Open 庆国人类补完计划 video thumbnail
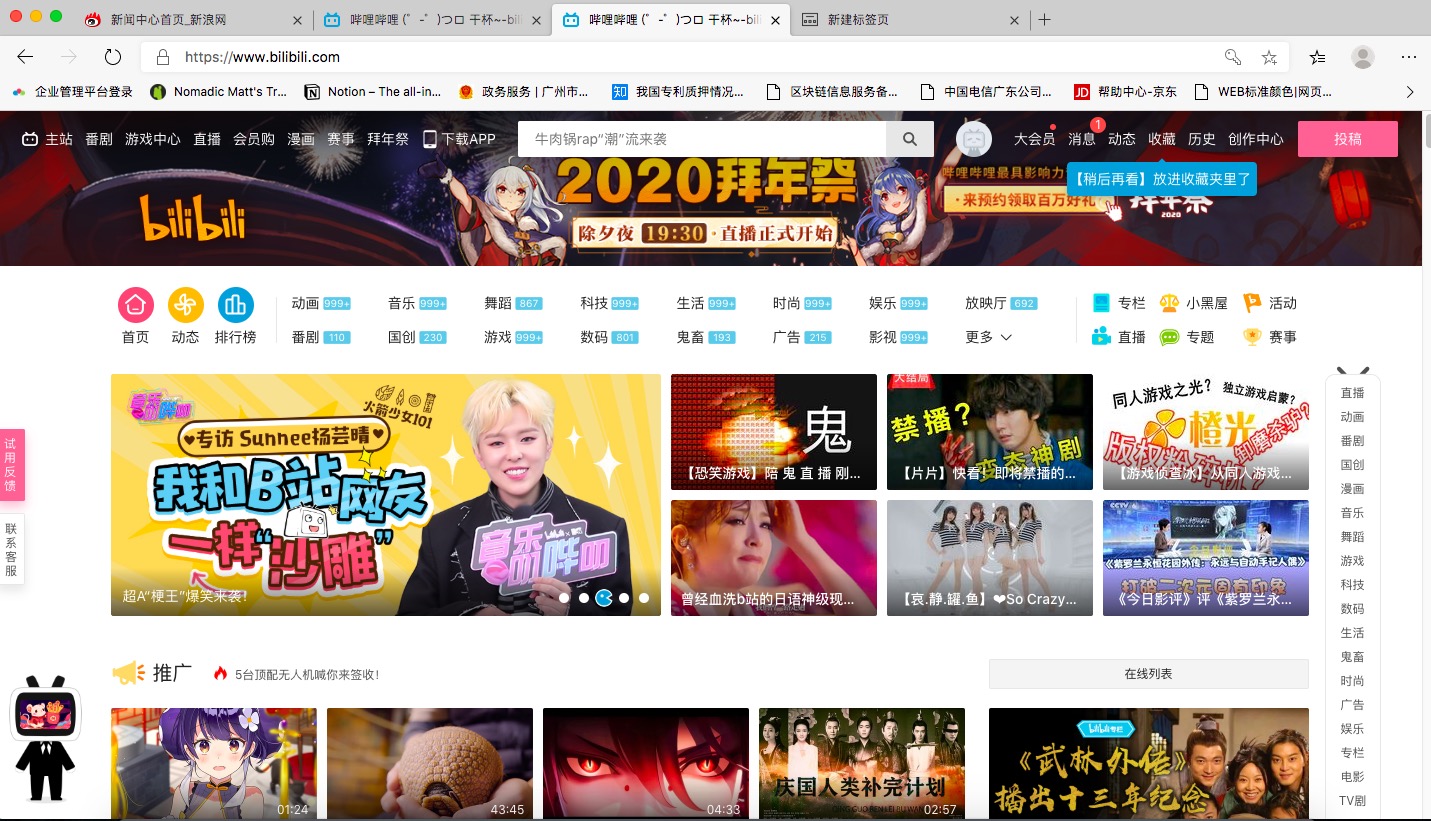1431x821 pixels. 862,764
